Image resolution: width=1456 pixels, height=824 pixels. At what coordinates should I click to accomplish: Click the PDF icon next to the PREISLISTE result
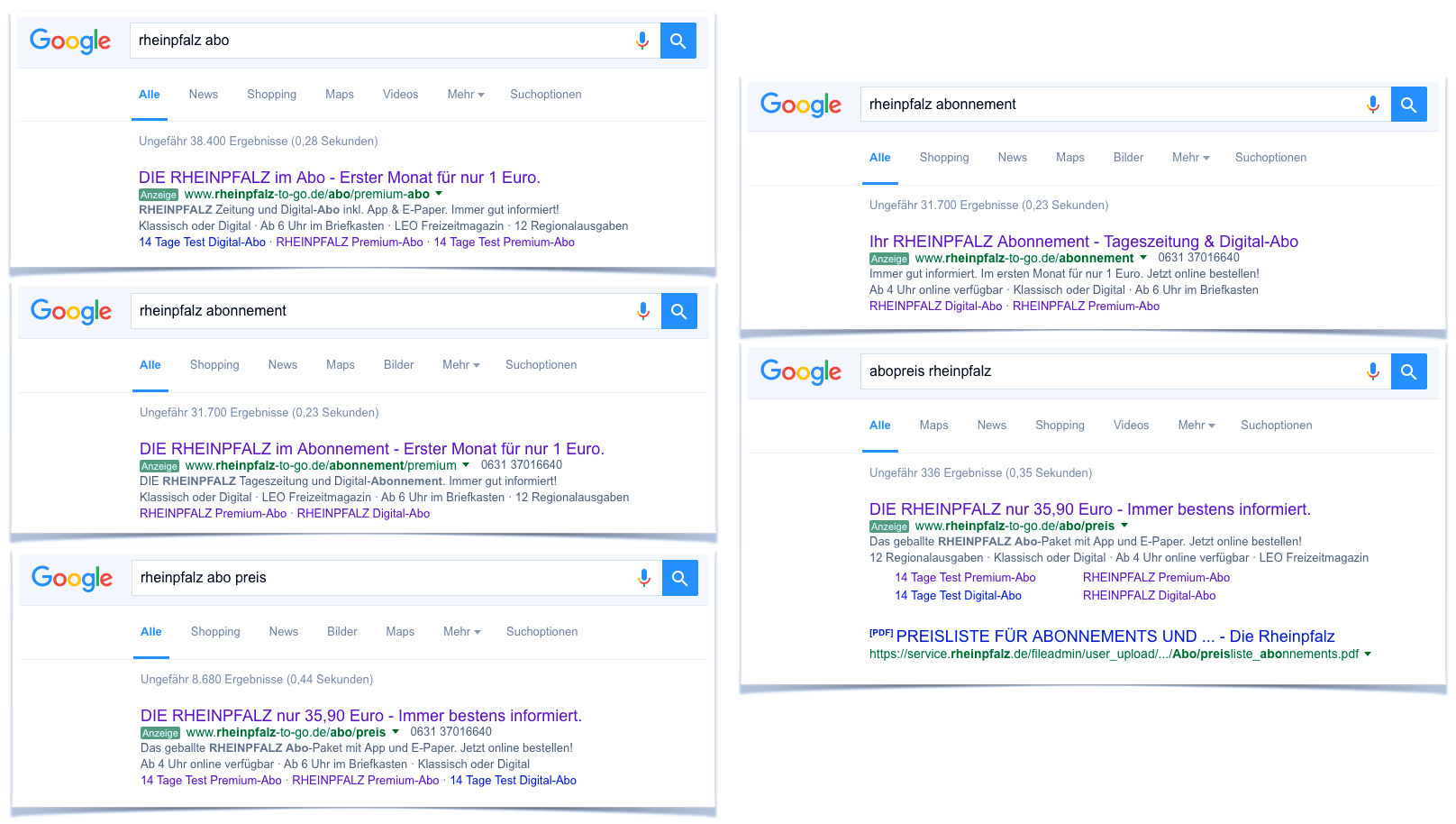click(881, 633)
